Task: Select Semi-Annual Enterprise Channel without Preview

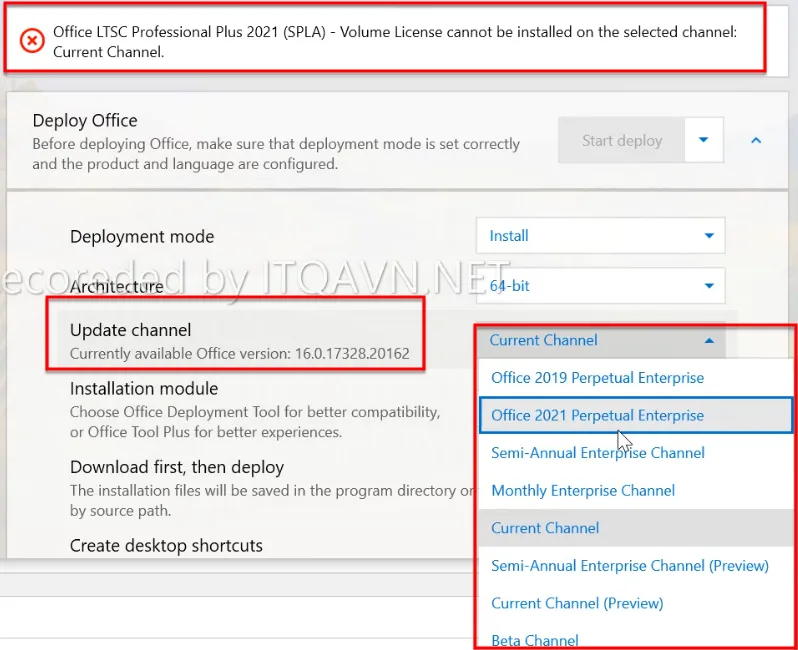Action: [x=597, y=453]
